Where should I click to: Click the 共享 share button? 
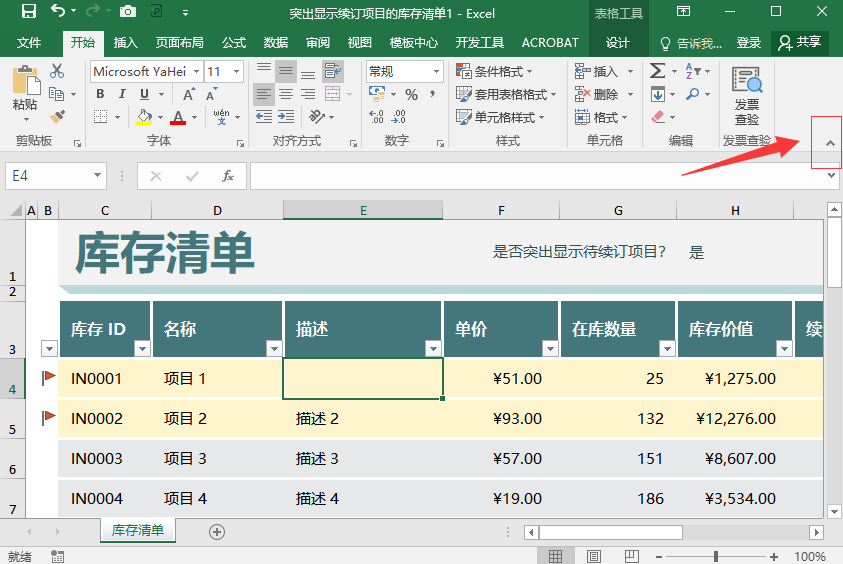click(x=800, y=42)
